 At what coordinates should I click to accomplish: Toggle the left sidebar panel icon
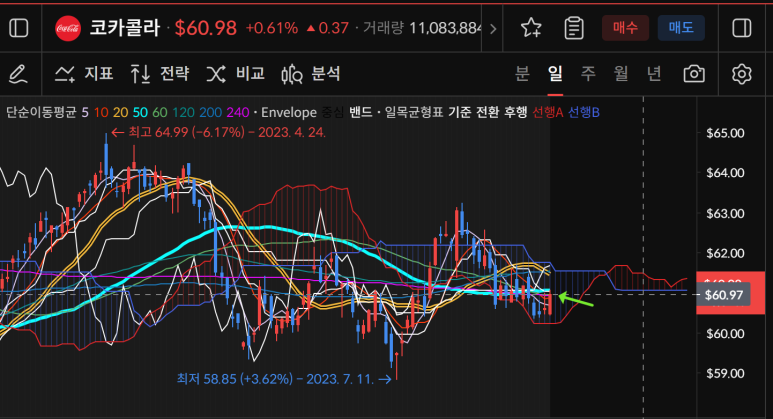[x=19, y=28]
